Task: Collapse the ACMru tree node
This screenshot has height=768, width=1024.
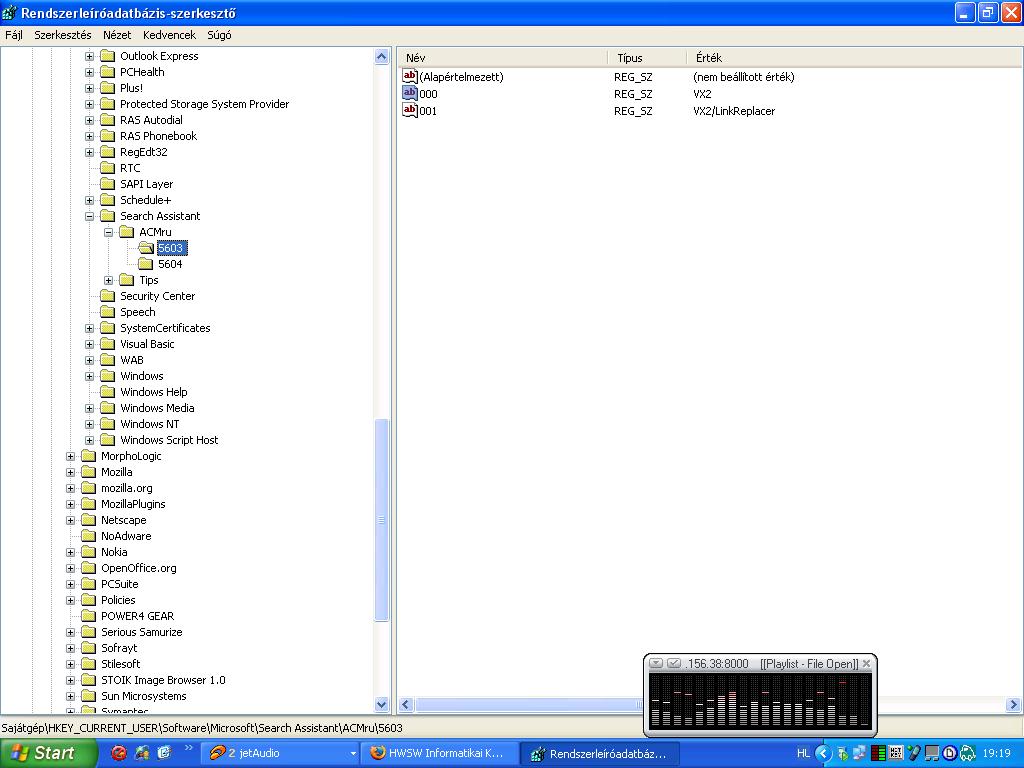Action: tap(108, 232)
